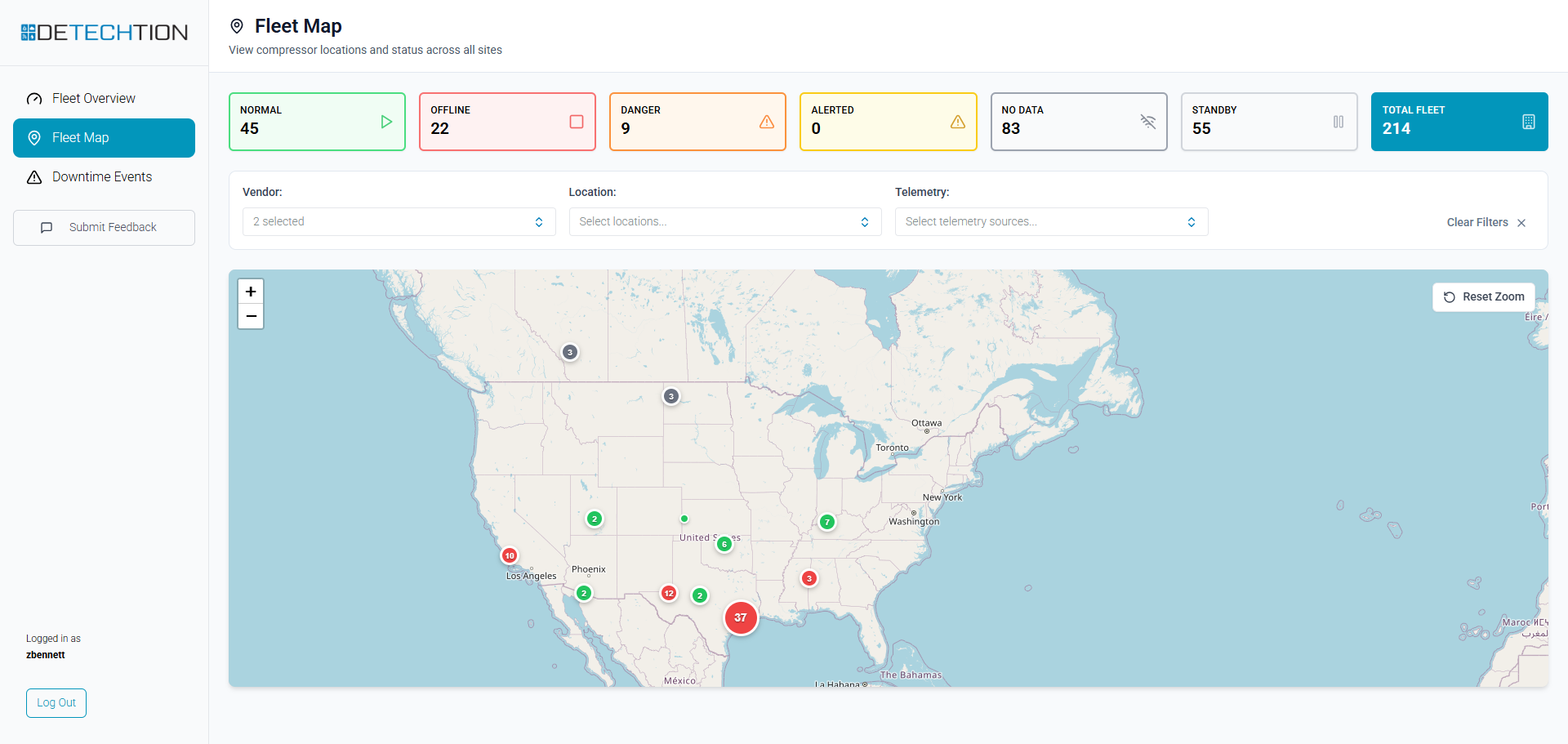Image resolution: width=1568 pixels, height=744 pixels.
Task: Click the green cluster marker labeled 7
Action: pos(827,522)
